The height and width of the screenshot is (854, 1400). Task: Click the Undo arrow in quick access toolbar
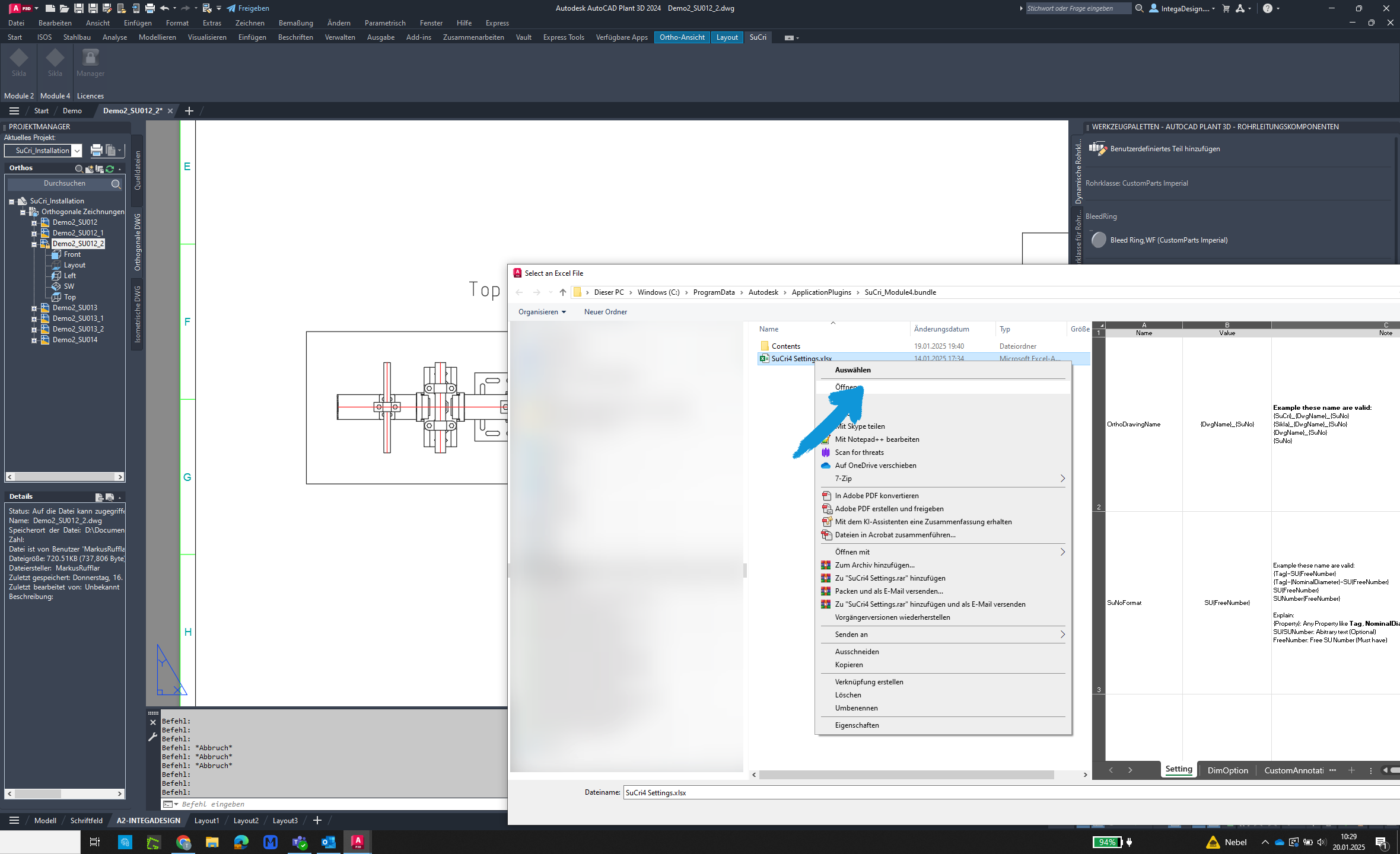(164, 8)
